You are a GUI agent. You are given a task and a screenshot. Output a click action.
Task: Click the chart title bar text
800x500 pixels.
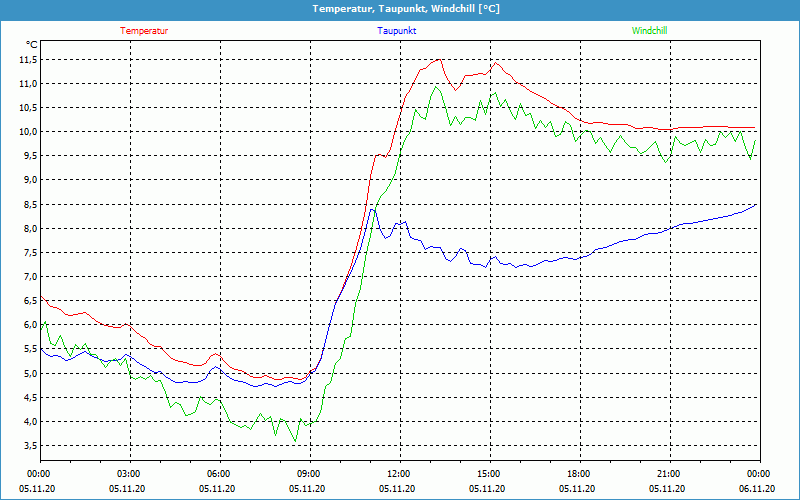(x=399, y=9)
